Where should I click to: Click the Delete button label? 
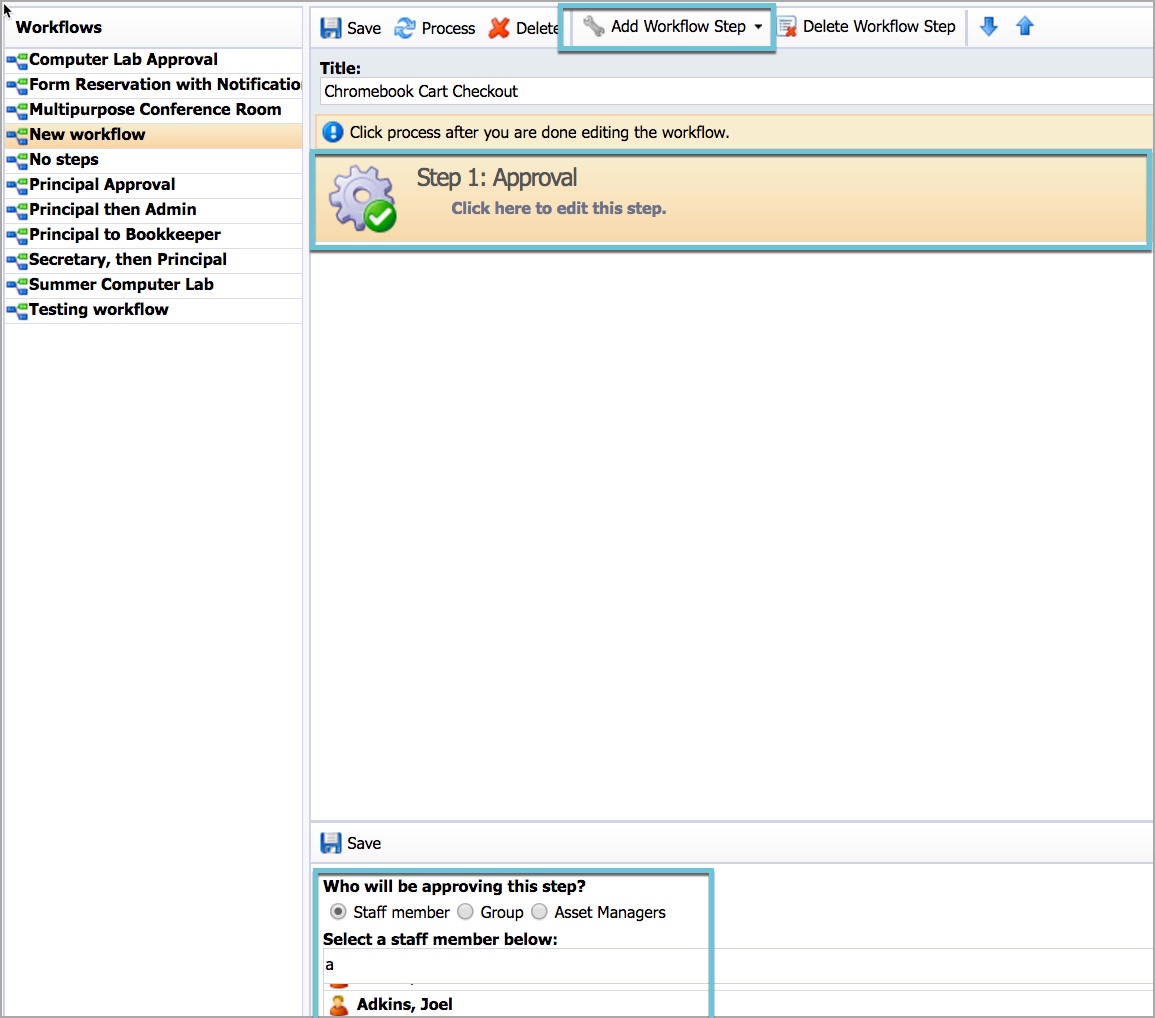coord(538,29)
